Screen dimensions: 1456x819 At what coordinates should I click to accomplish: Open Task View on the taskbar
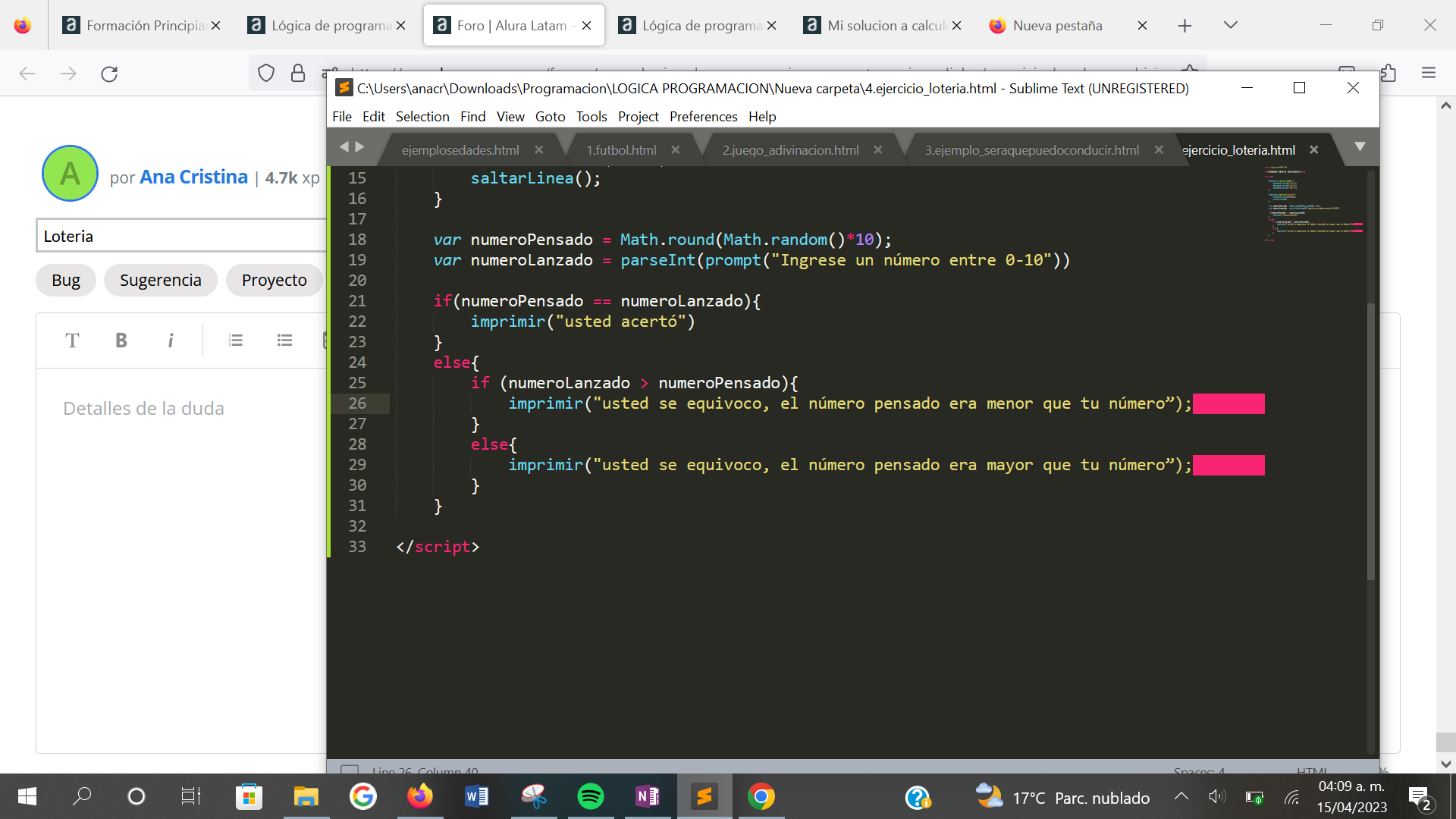(191, 796)
